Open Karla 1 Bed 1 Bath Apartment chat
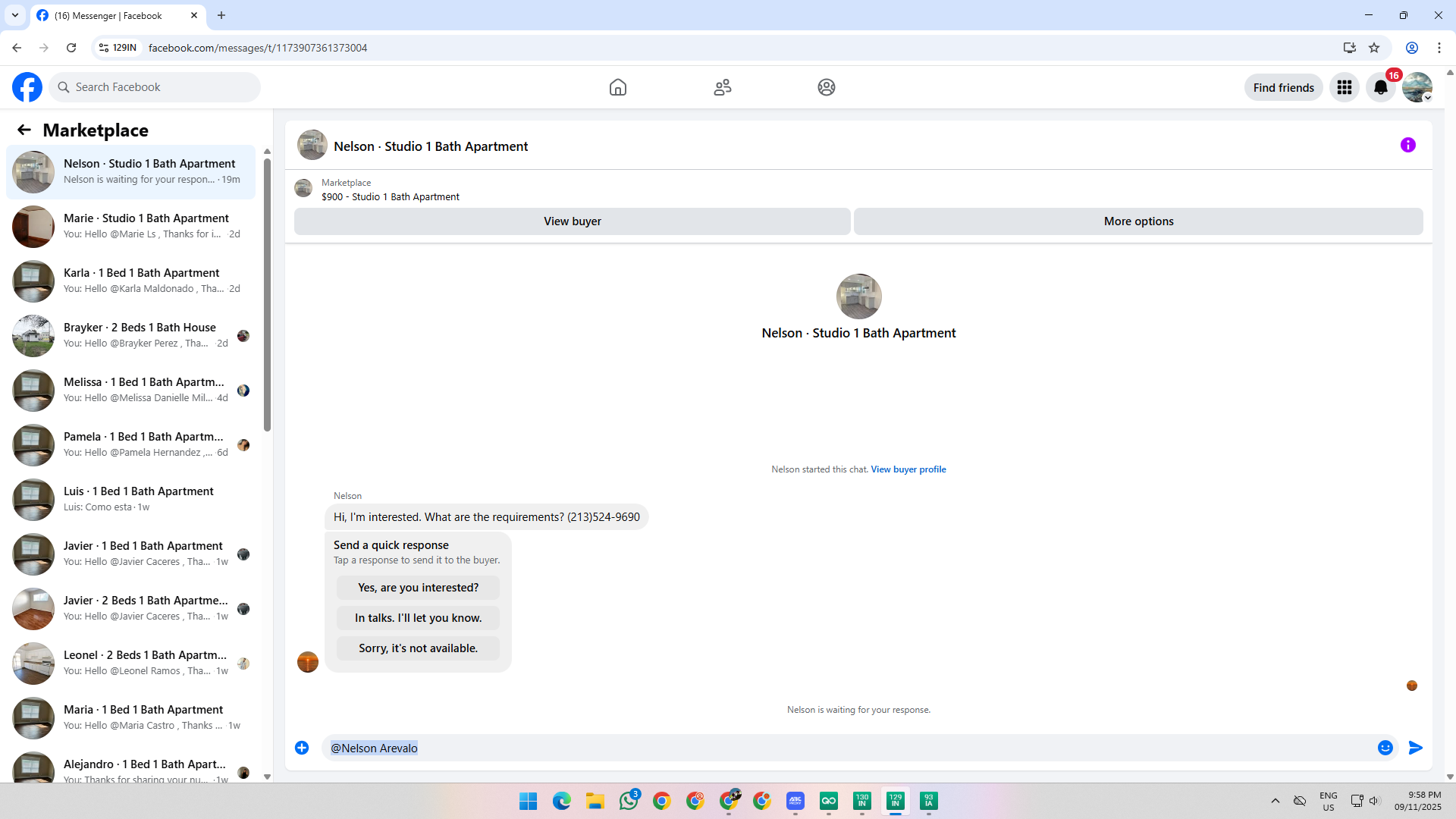 [130, 281]
